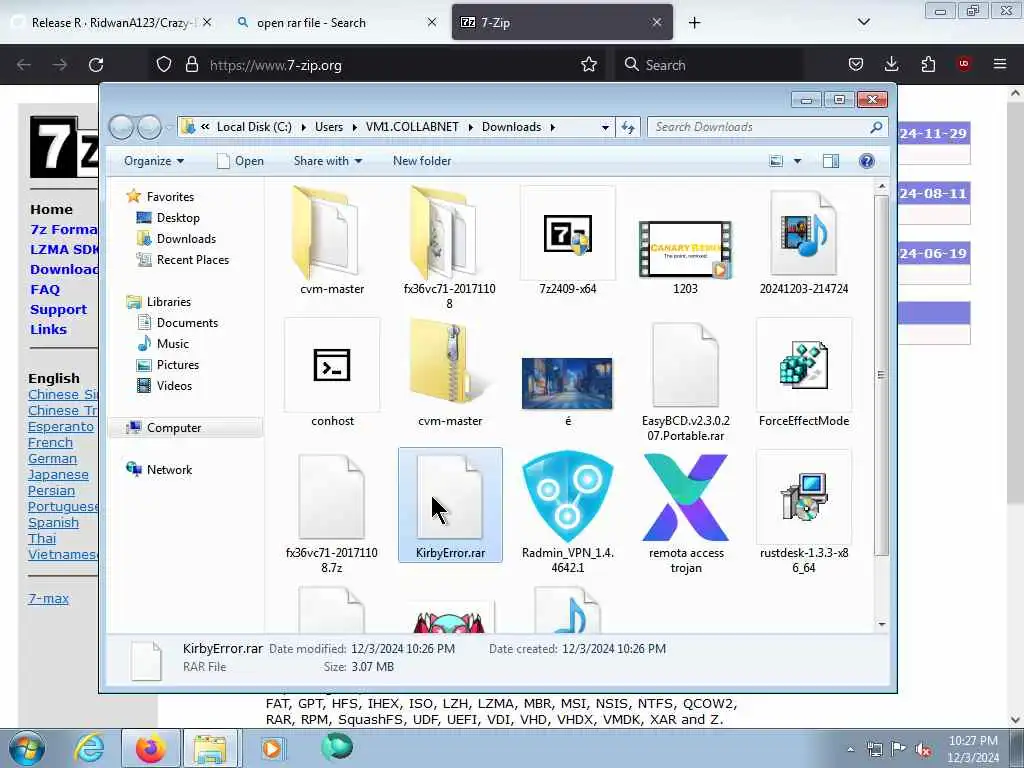Click Users in the breadcrumb path
This screenshot has width=1024, height=768.
pyautogui.click(x=328, y=127)
